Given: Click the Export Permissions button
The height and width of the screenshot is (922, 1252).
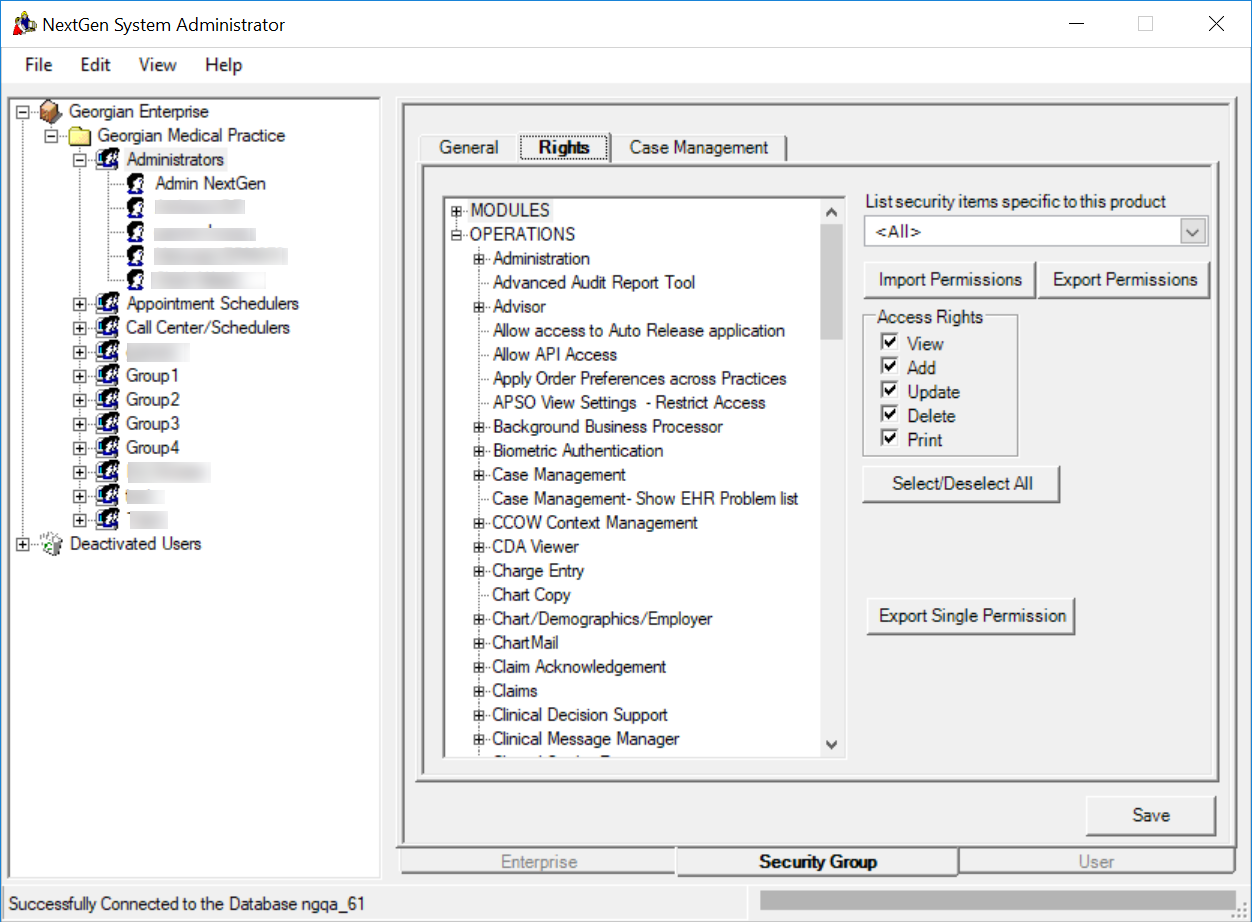Looking at the screenshot, I should click(x=1125, y=280).
